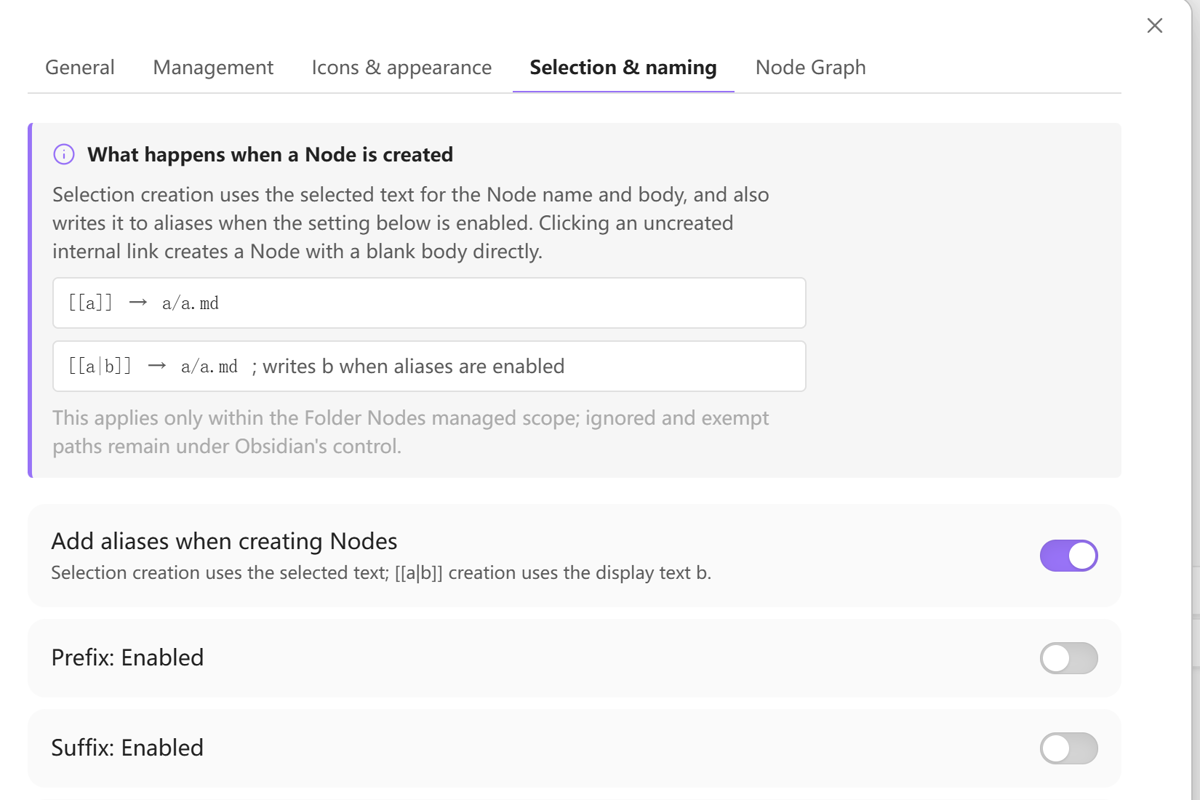Select the Selection & naming tab

[623, 67]
